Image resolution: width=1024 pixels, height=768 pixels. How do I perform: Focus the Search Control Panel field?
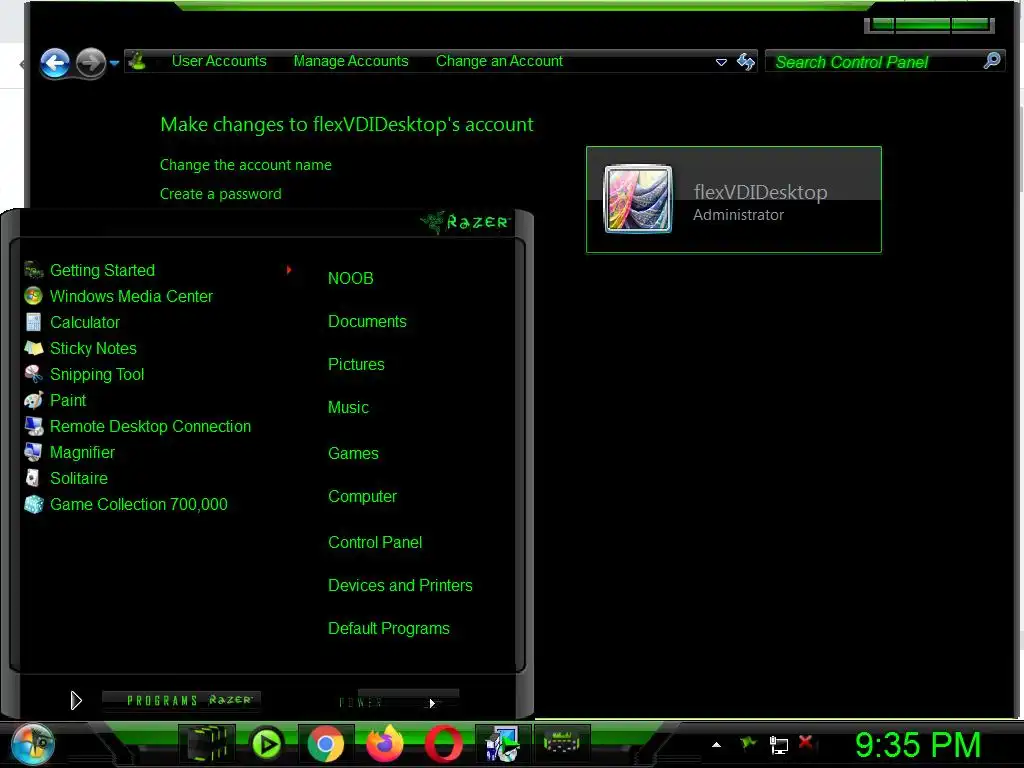[x=876, y=62]
